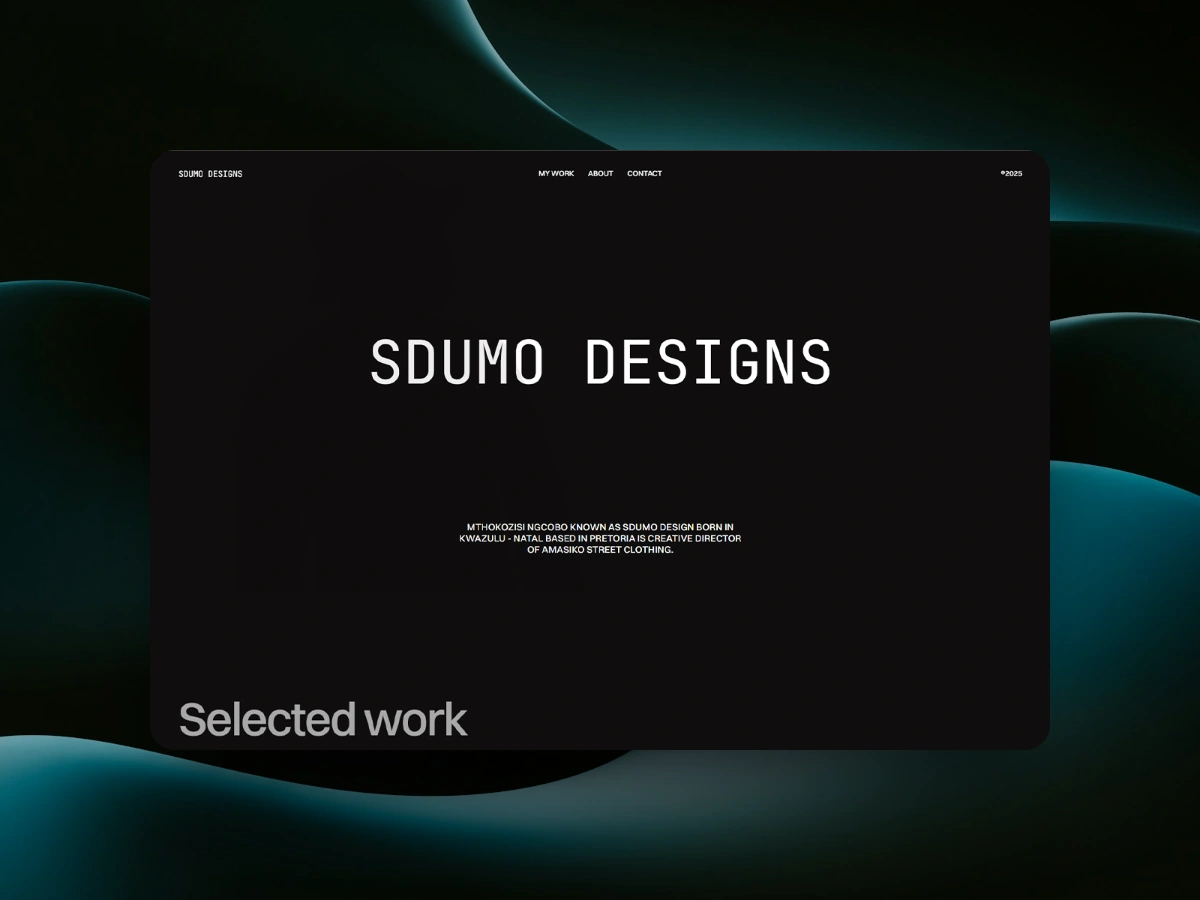
Task: Click the large SDUMO DESIGNS hero title
Action: (x=600, y=362)
